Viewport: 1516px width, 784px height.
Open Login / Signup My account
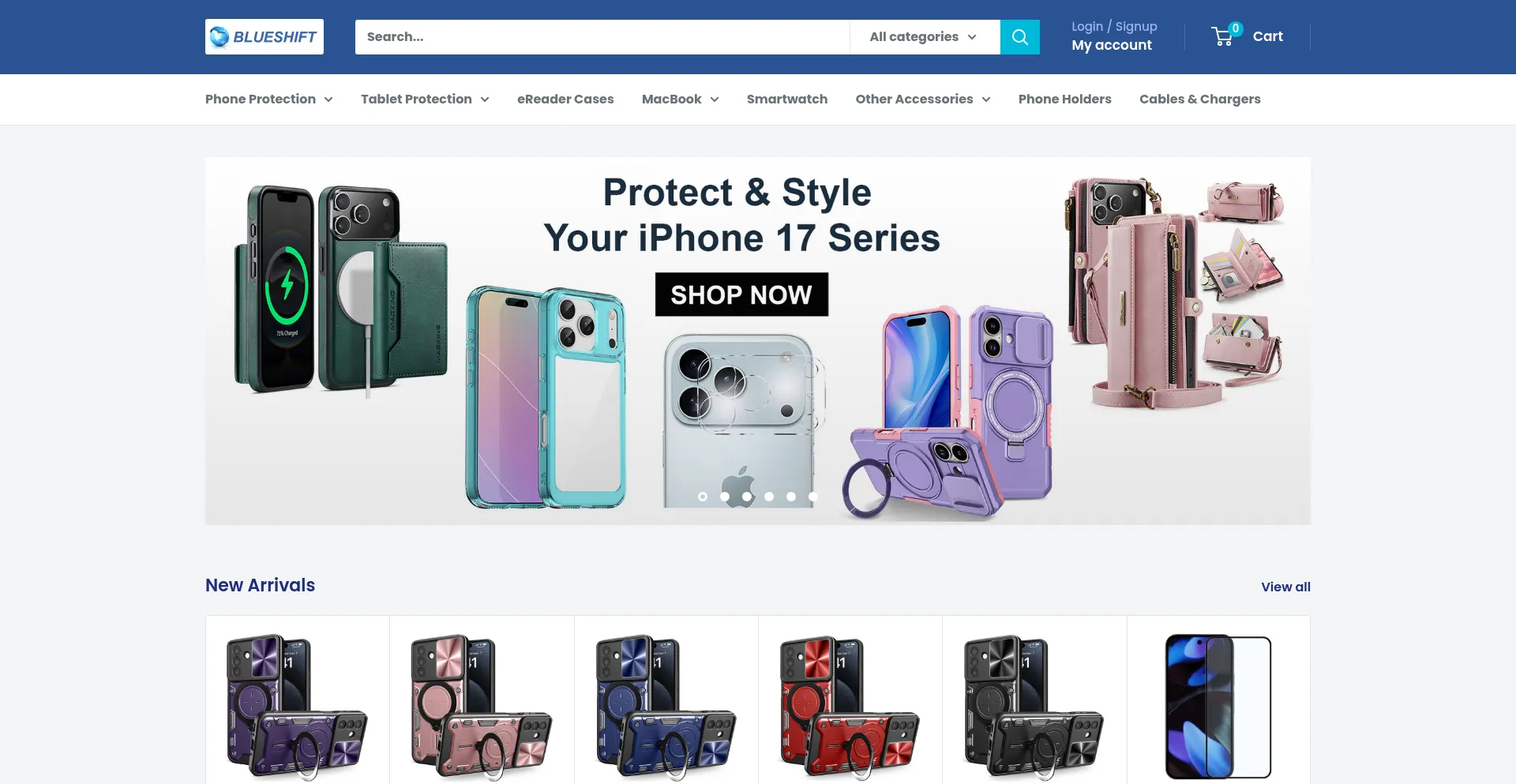click(1114, 36)
